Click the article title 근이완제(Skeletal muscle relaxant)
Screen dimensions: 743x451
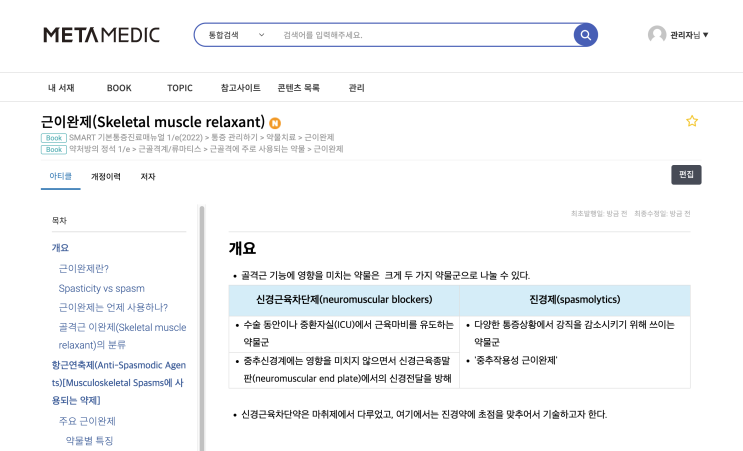(x=153, y=122)
